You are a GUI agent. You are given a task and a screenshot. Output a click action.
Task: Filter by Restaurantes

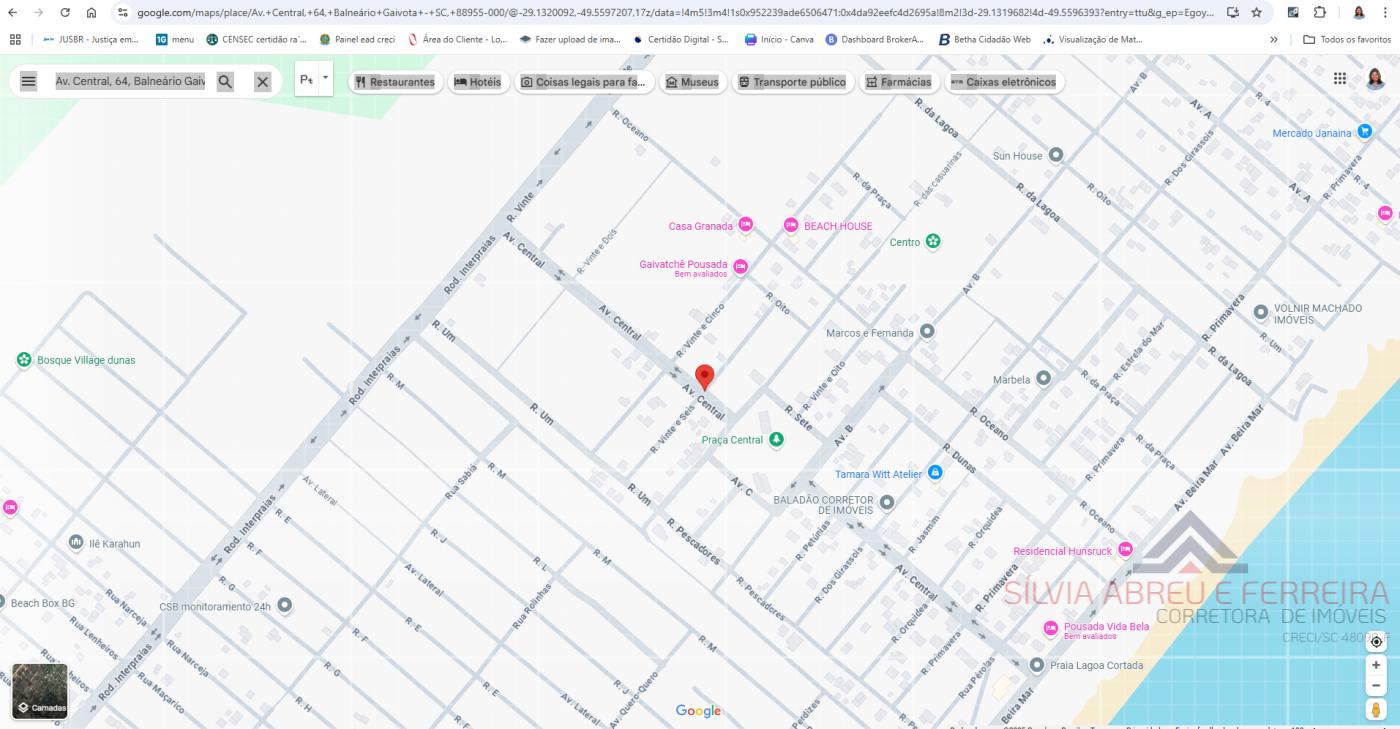[x=395, y=82]
